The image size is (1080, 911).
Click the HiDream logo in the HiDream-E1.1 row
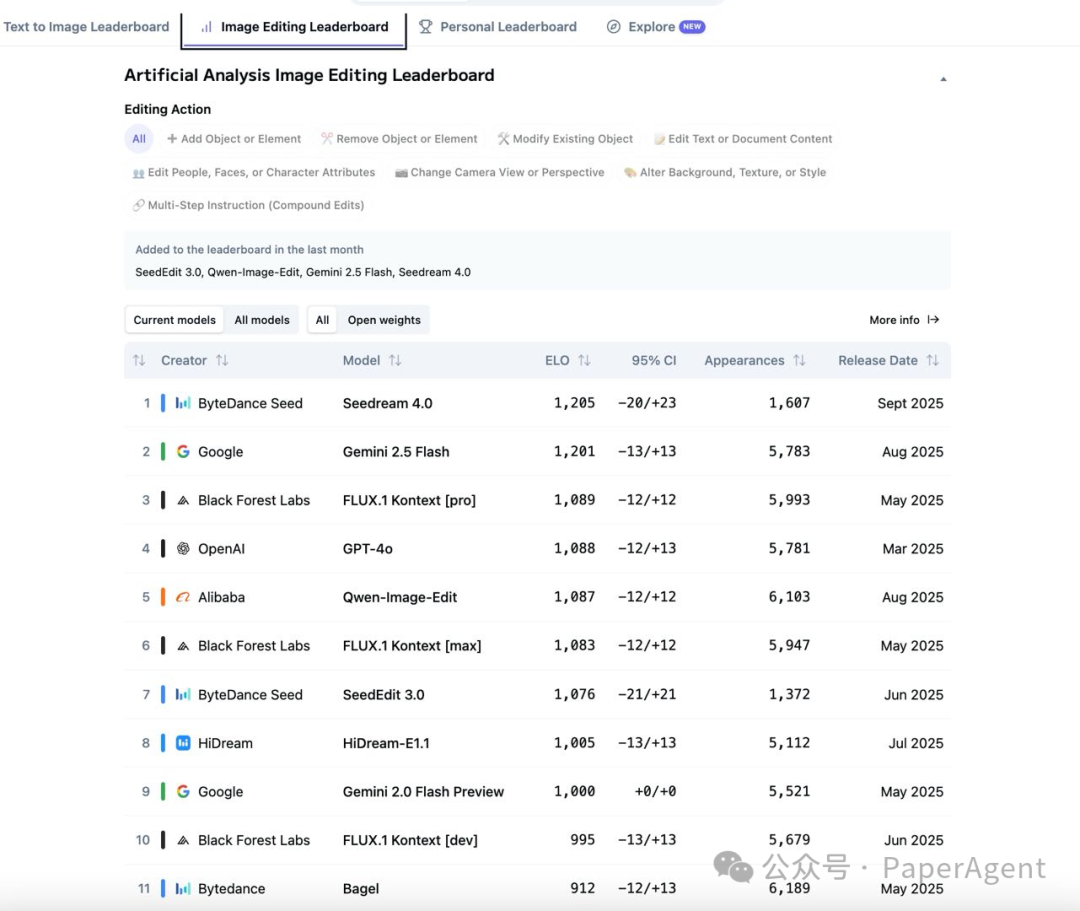[183, 743]
